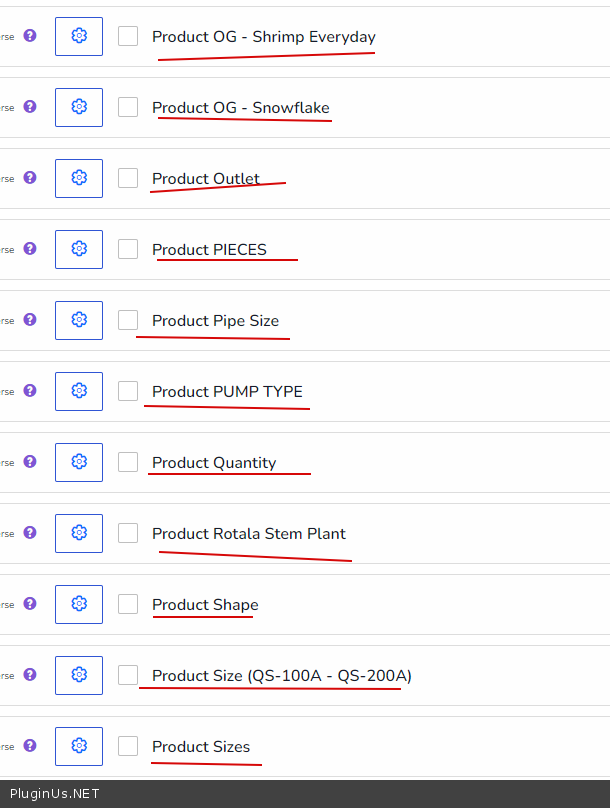Click the gear icon for Product Pipe Size

pos(79,320)
